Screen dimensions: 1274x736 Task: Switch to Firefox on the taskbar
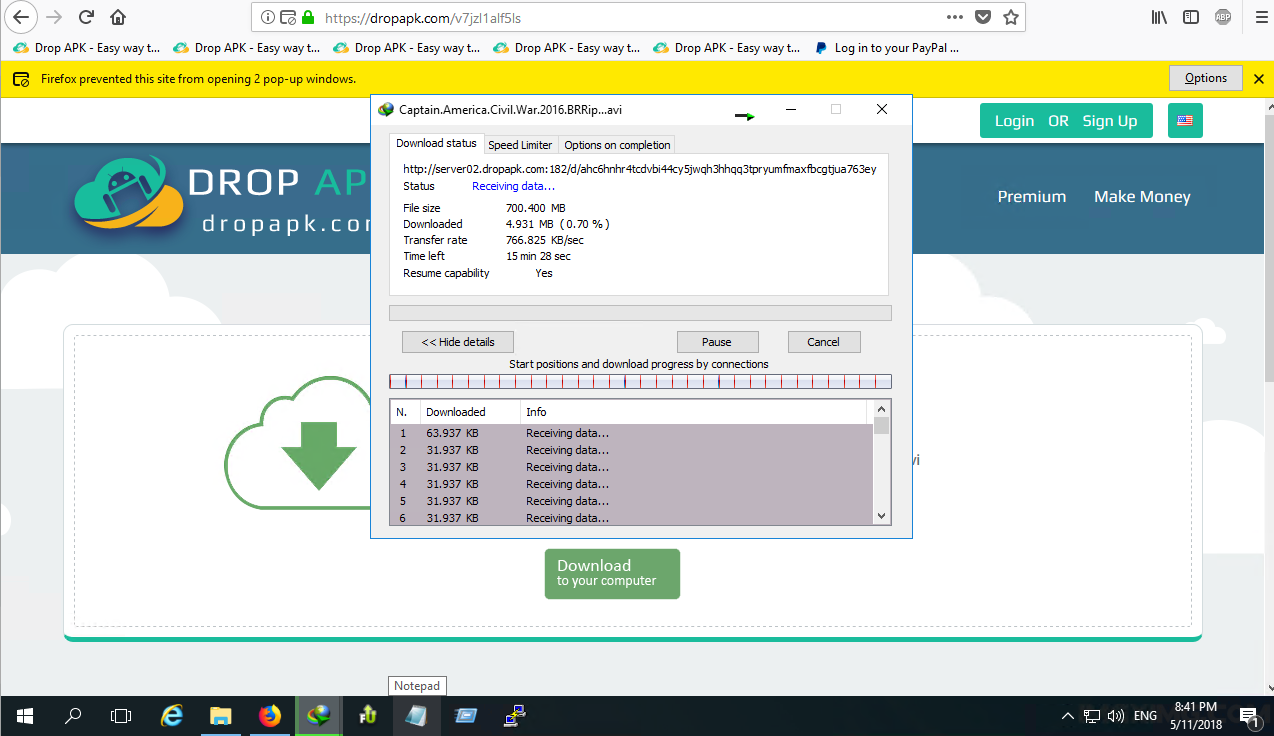(x=270, y=716)
